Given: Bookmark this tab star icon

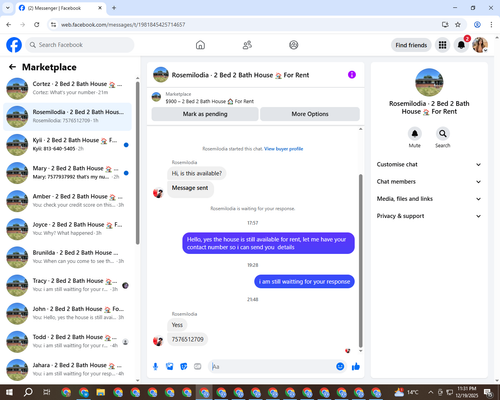Looking at the screenshot, I should point(458,25).
